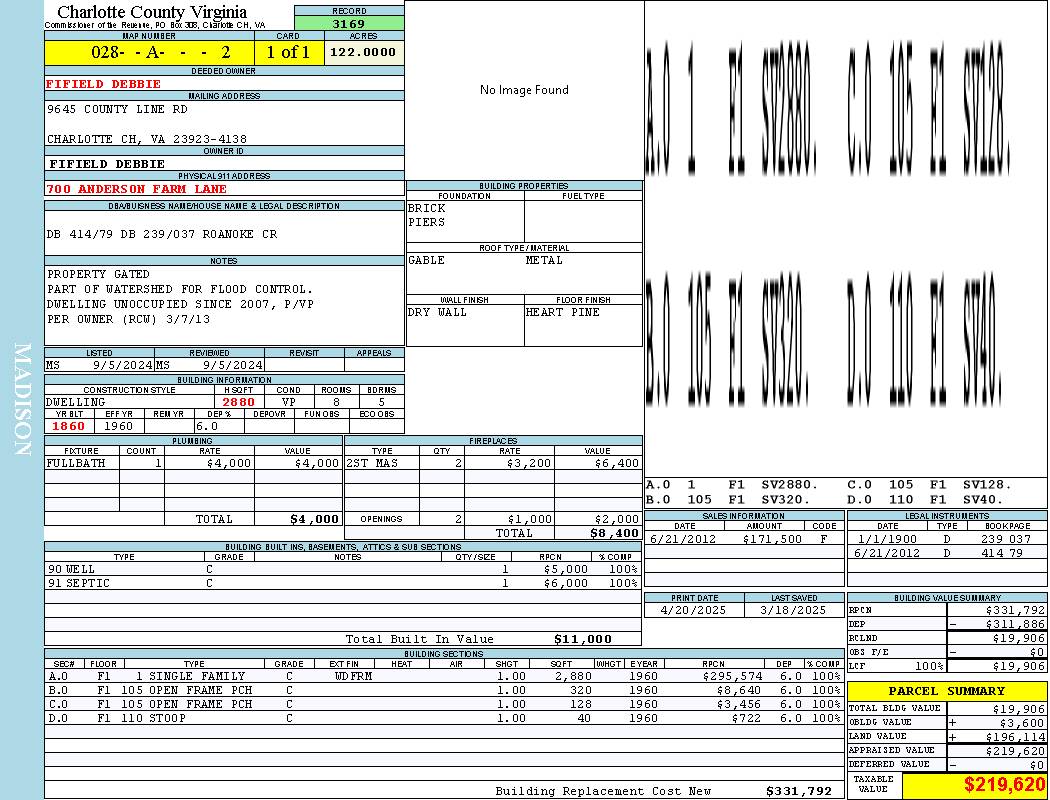Click the FULLBATH plumbing fixture row
The width and height of the screenshot is (1050, 800).
click(x=193, y=463)
